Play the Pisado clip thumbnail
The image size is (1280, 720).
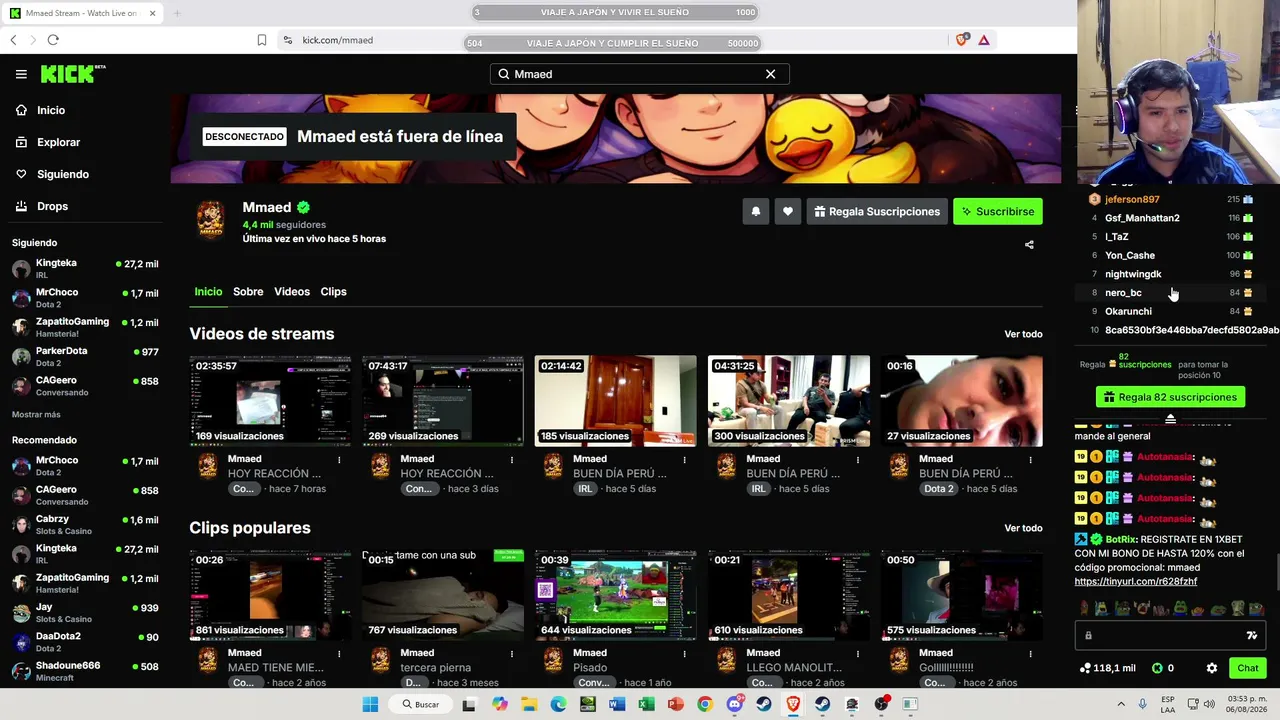click(x=616, y=594)
